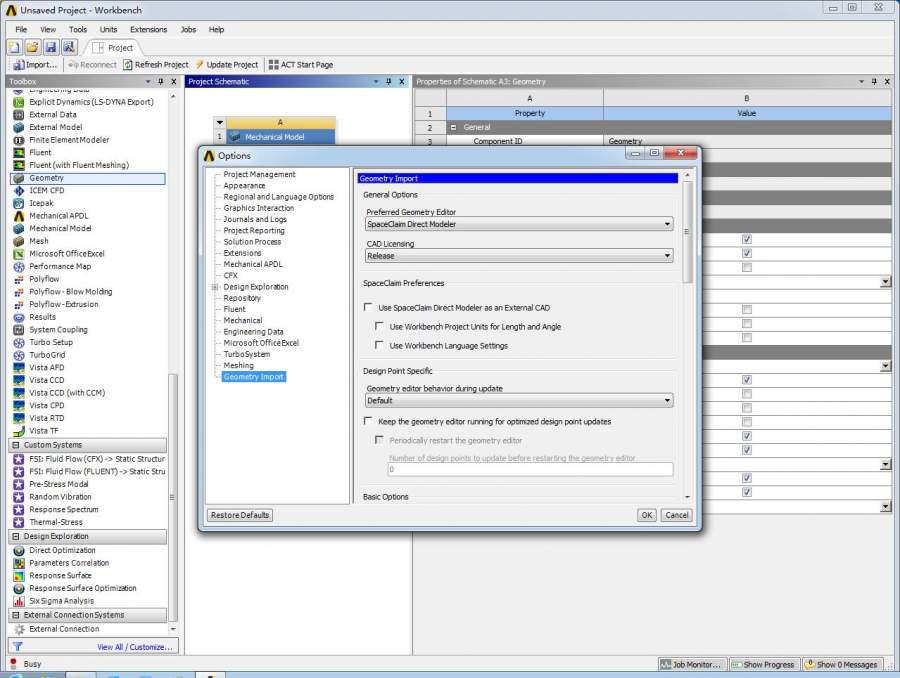Image resolution: width=900 pixels, height=678 pixels.
Task: Open the File menu
Action: (x=21, y=29)
